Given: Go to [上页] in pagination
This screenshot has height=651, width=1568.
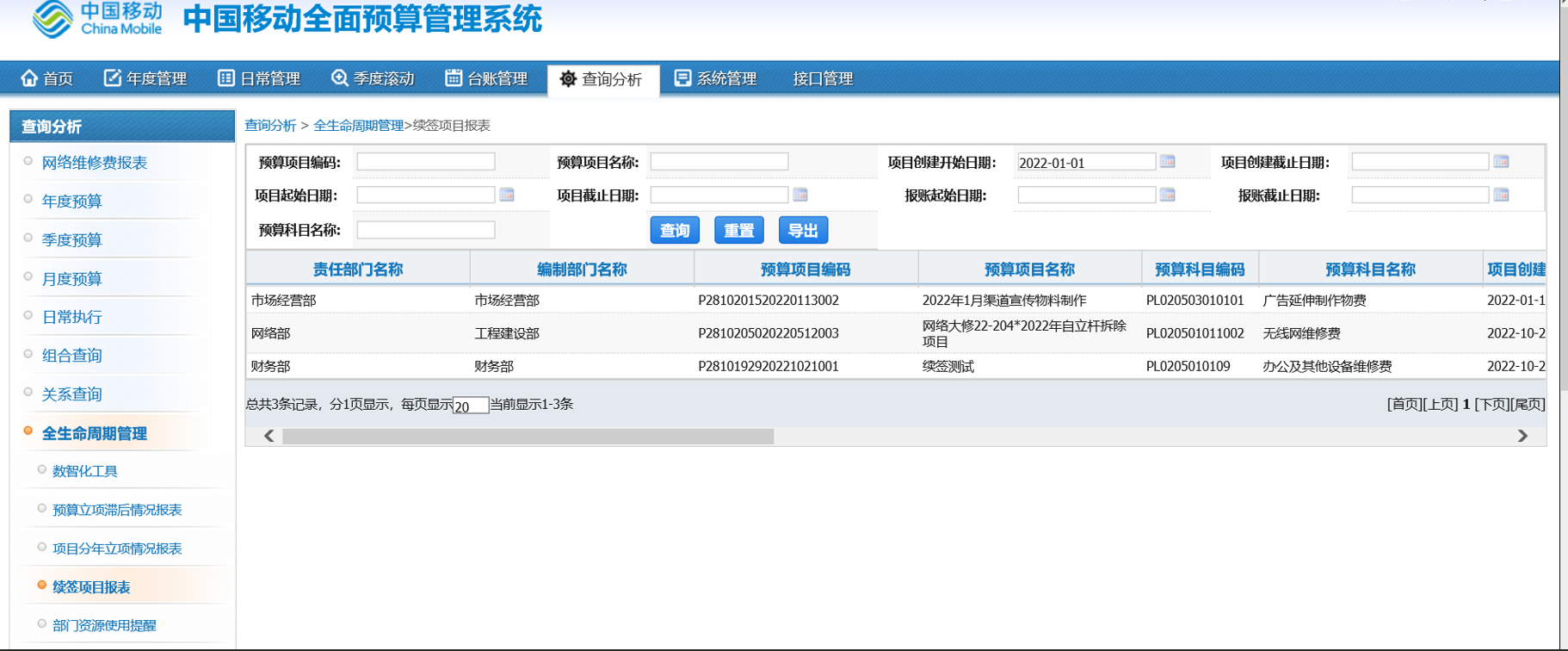Looking at the screenshot, I should pyautogui.click(x=1441, y=405).
